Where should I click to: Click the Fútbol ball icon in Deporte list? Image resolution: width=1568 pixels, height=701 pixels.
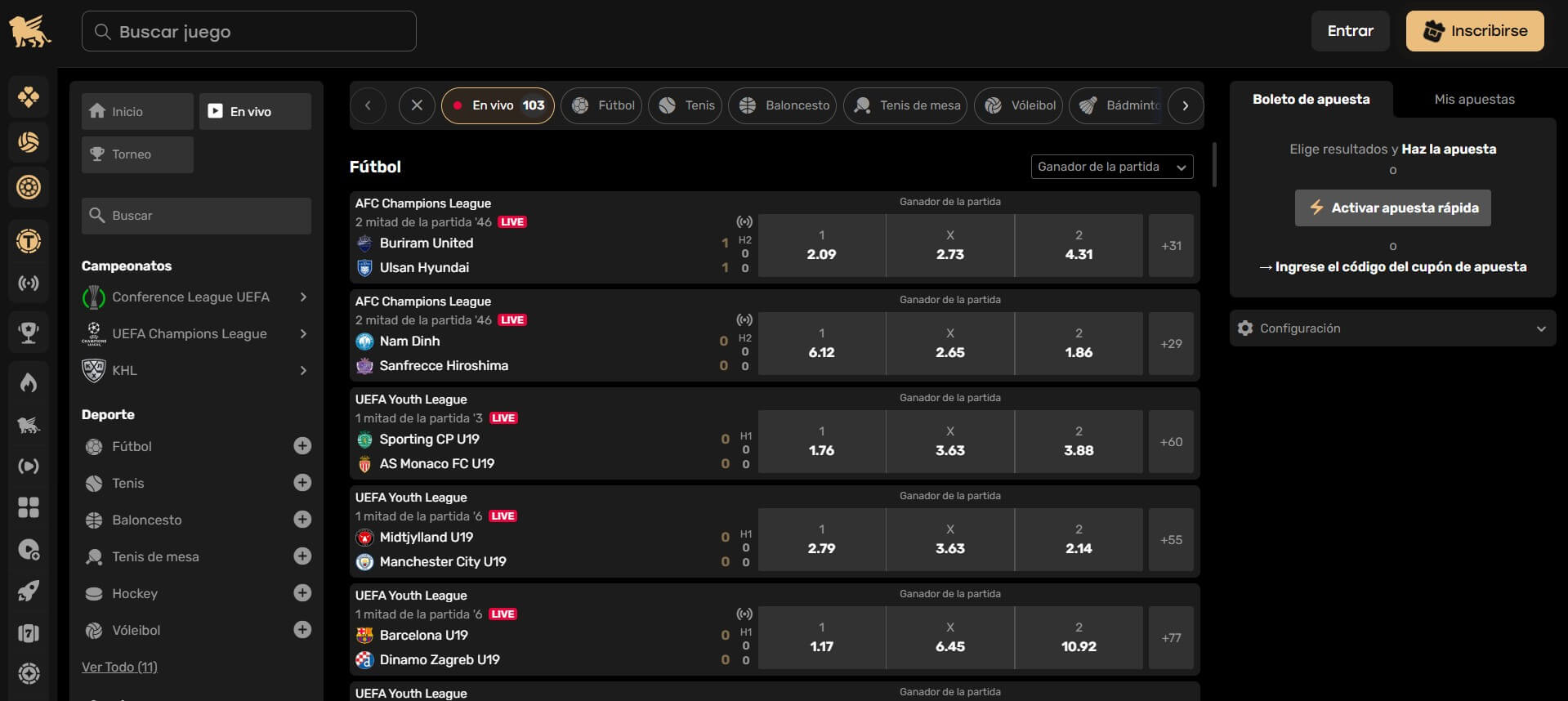pyautogui.click(x=94, y=446)
